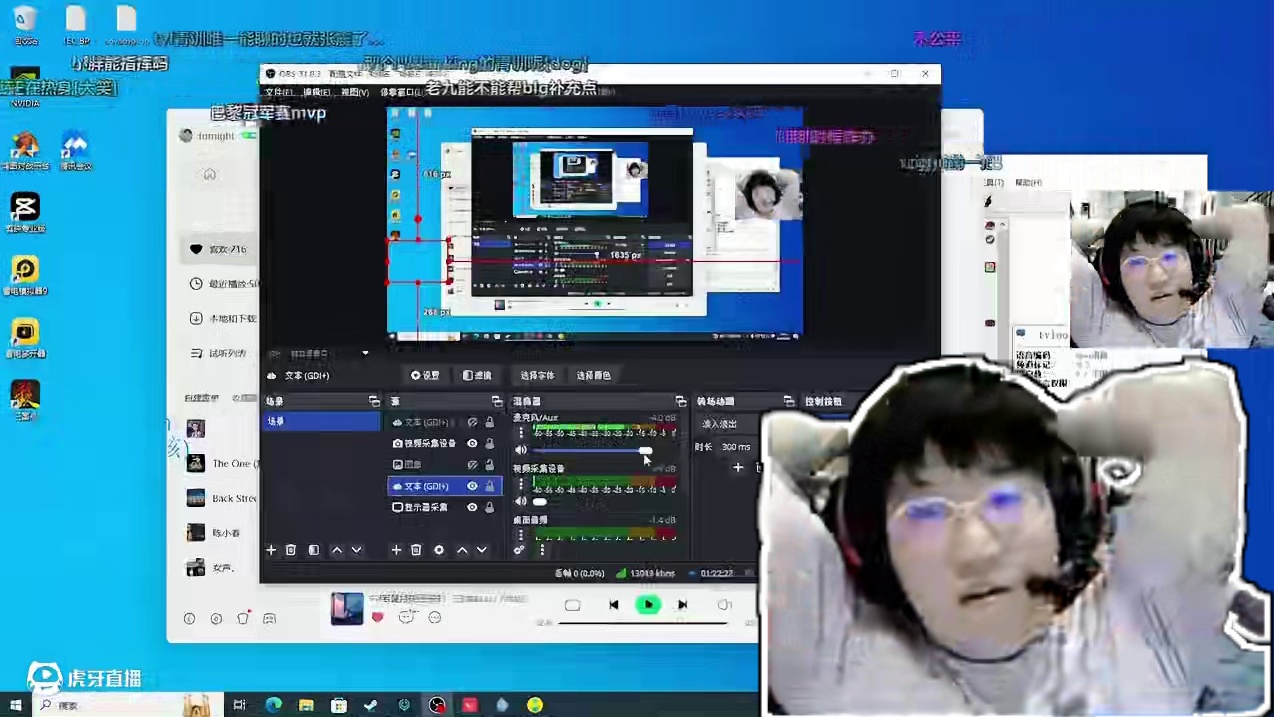The width and height of the screenshot is (1274, 717).
Task: Click 滤镜 button in source toolbar
Action: (477, 376)
